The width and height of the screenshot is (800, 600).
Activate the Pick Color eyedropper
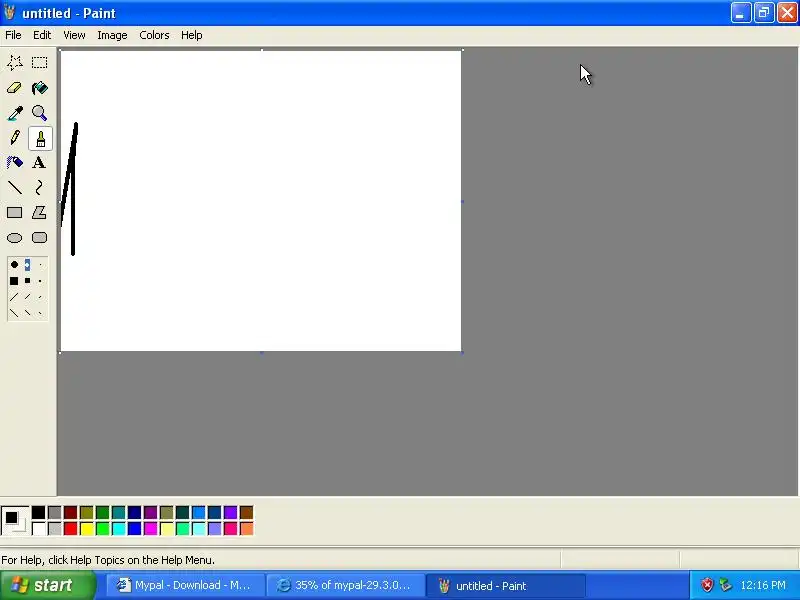[15, 113]
